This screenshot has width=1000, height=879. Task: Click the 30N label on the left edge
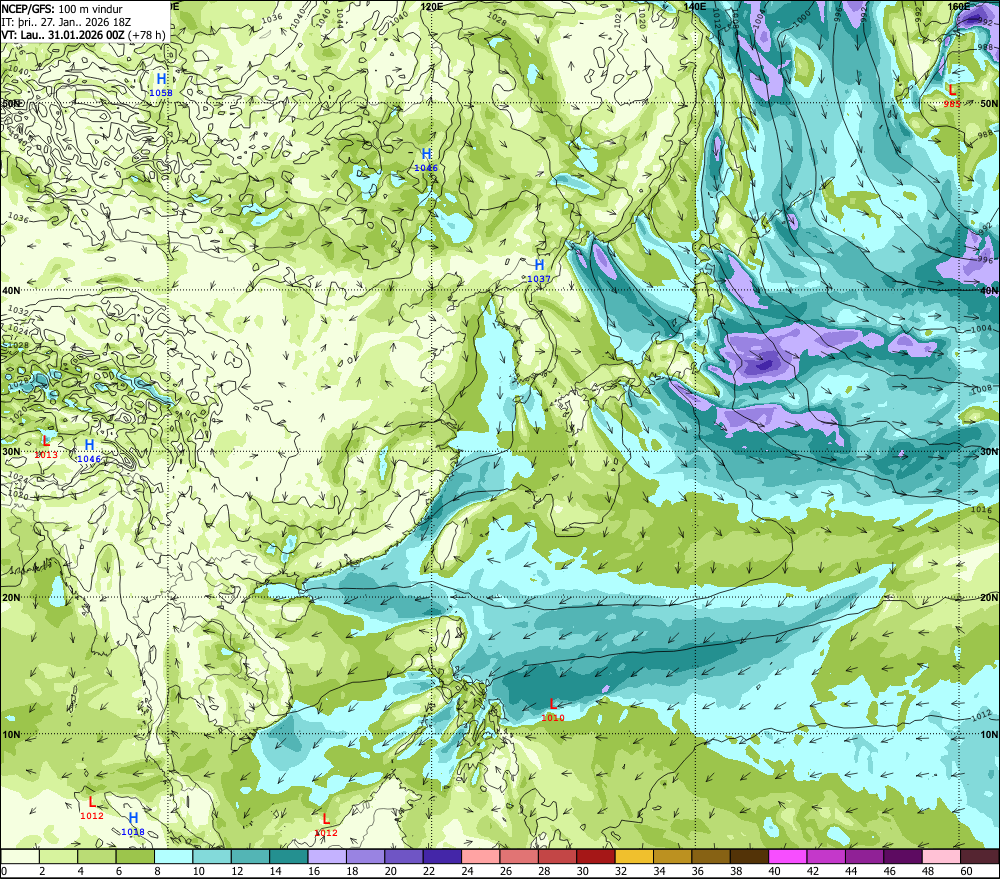[11, 452]
